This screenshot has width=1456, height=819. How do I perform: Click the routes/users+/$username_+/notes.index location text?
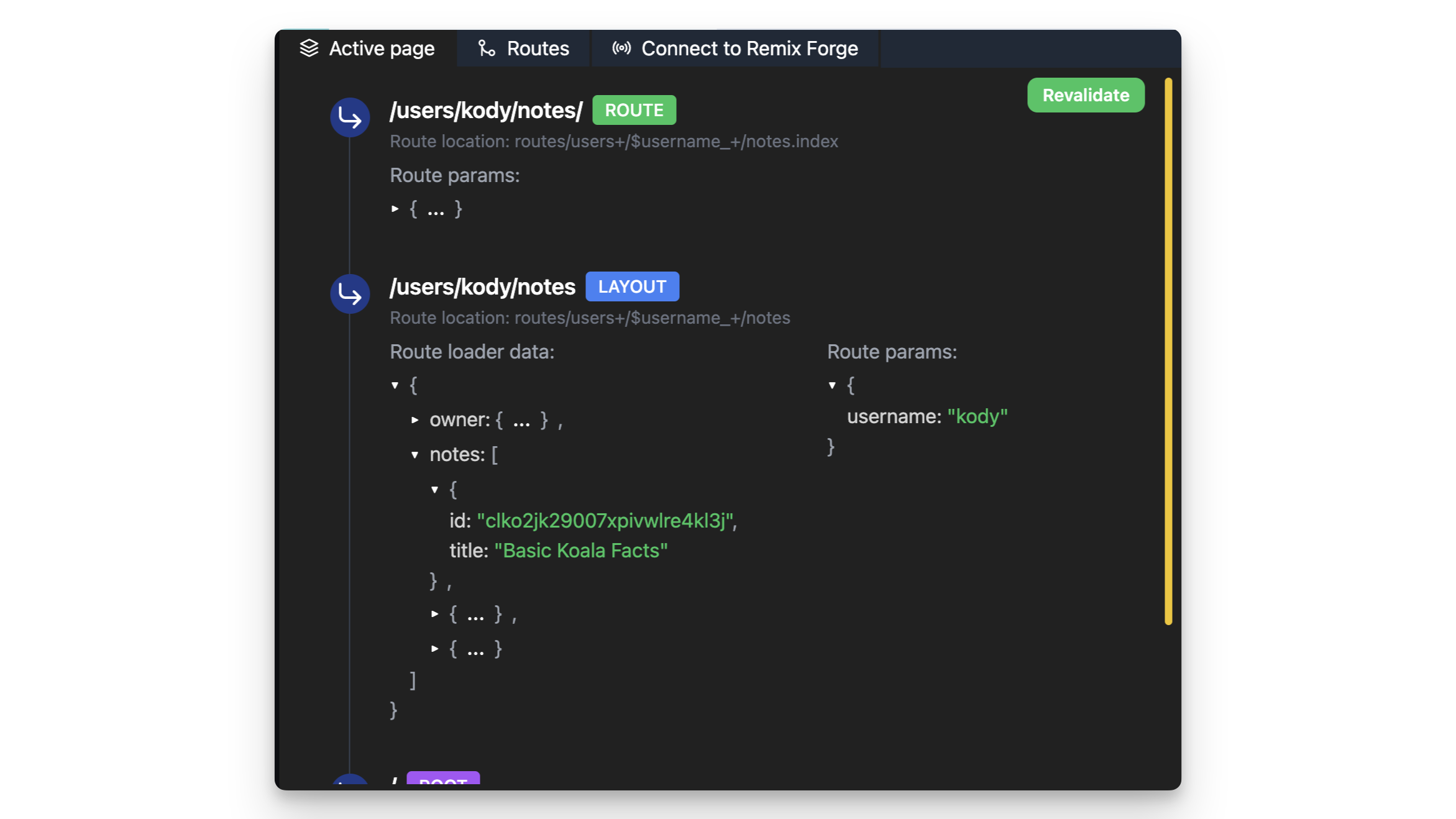coord(676,142)
